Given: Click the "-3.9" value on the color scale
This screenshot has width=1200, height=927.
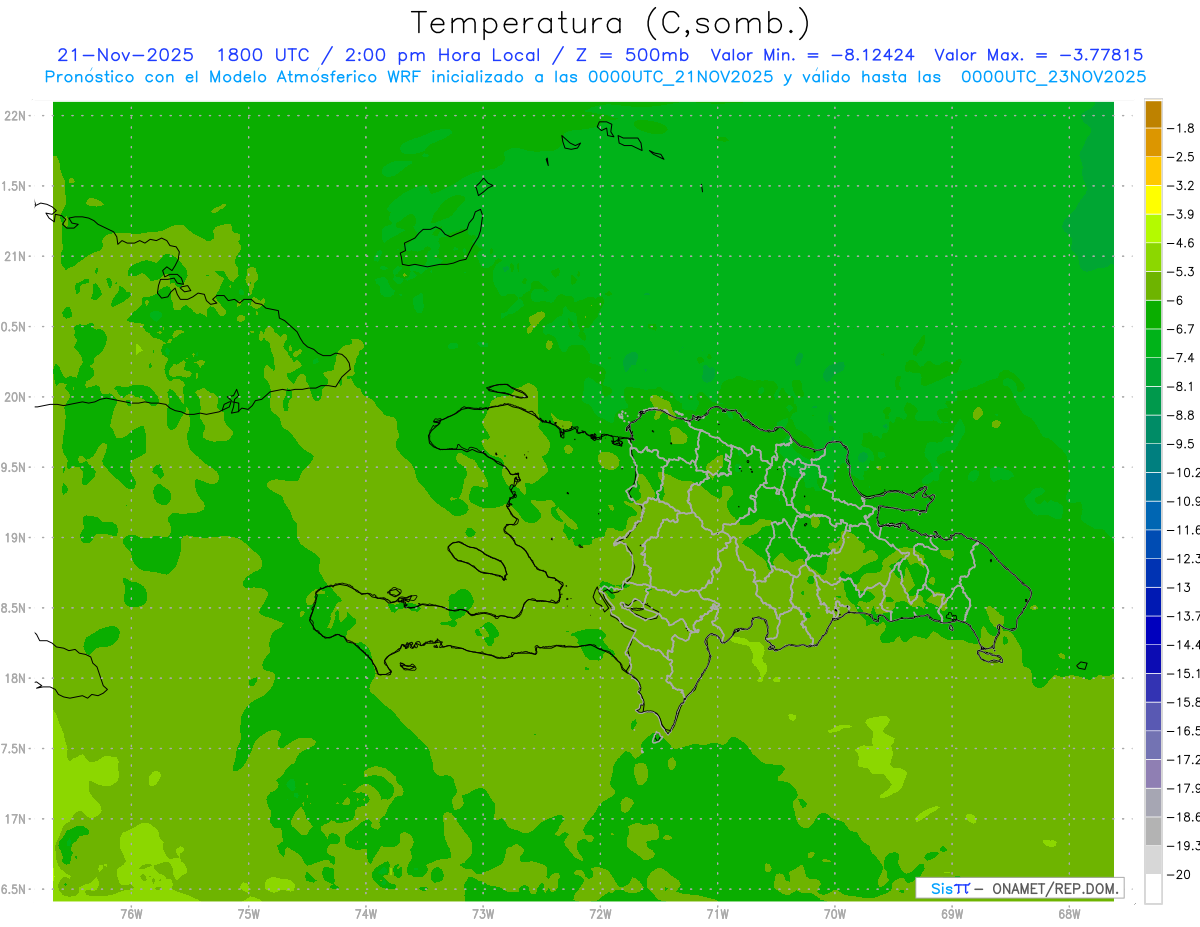Looking at the screenshot, I should pyautogui.click(x=1181, y=214).
